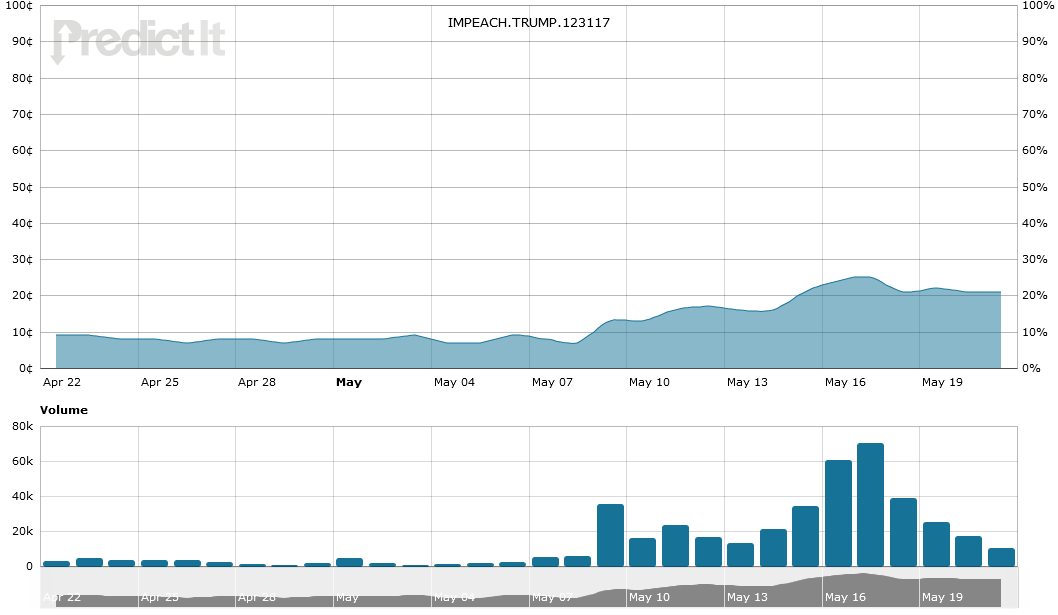
Task: Click the '60k' label on the volume axis
Action: [x=22, y=461]
